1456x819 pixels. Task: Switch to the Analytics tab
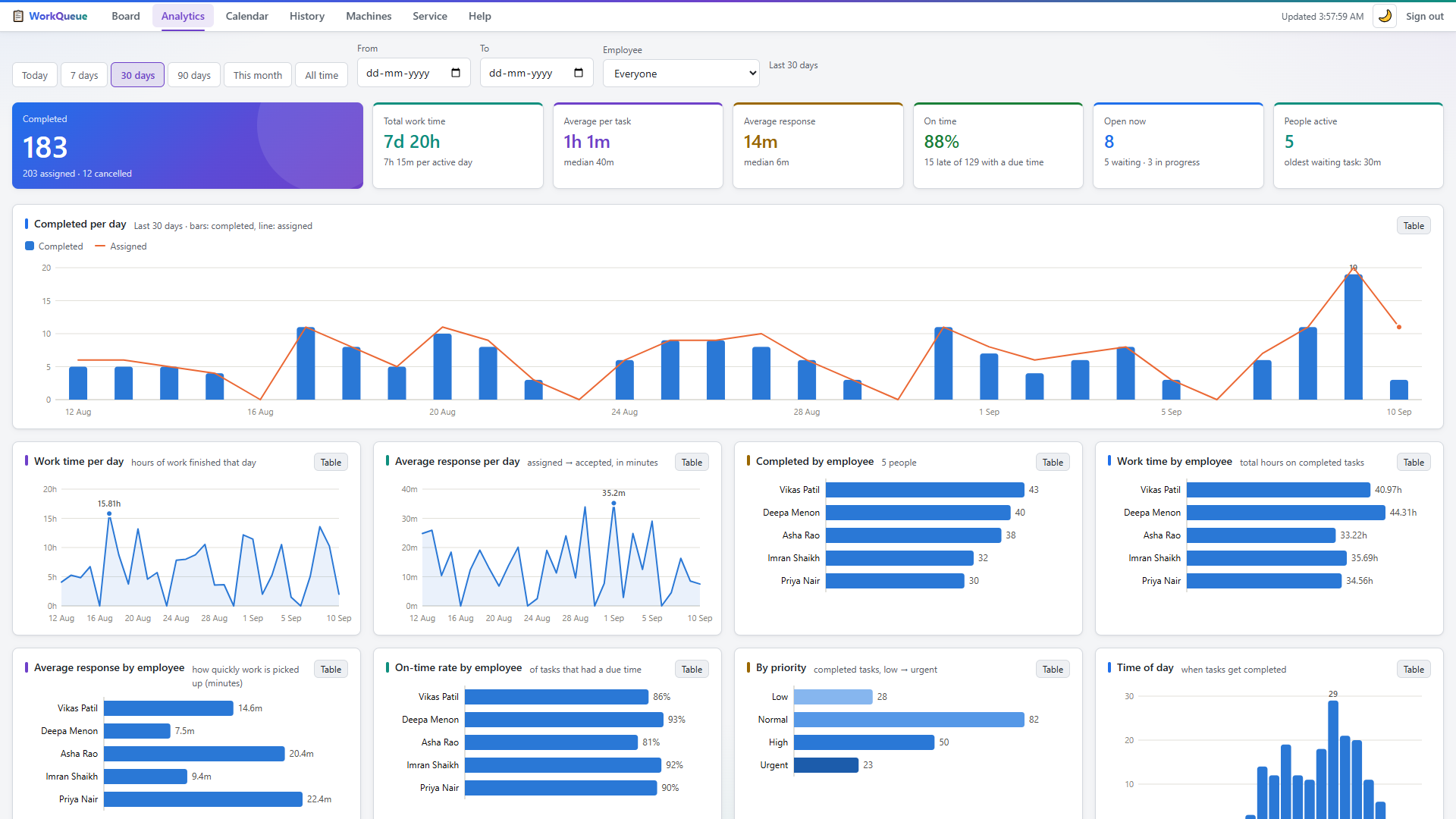click(183, 16)
